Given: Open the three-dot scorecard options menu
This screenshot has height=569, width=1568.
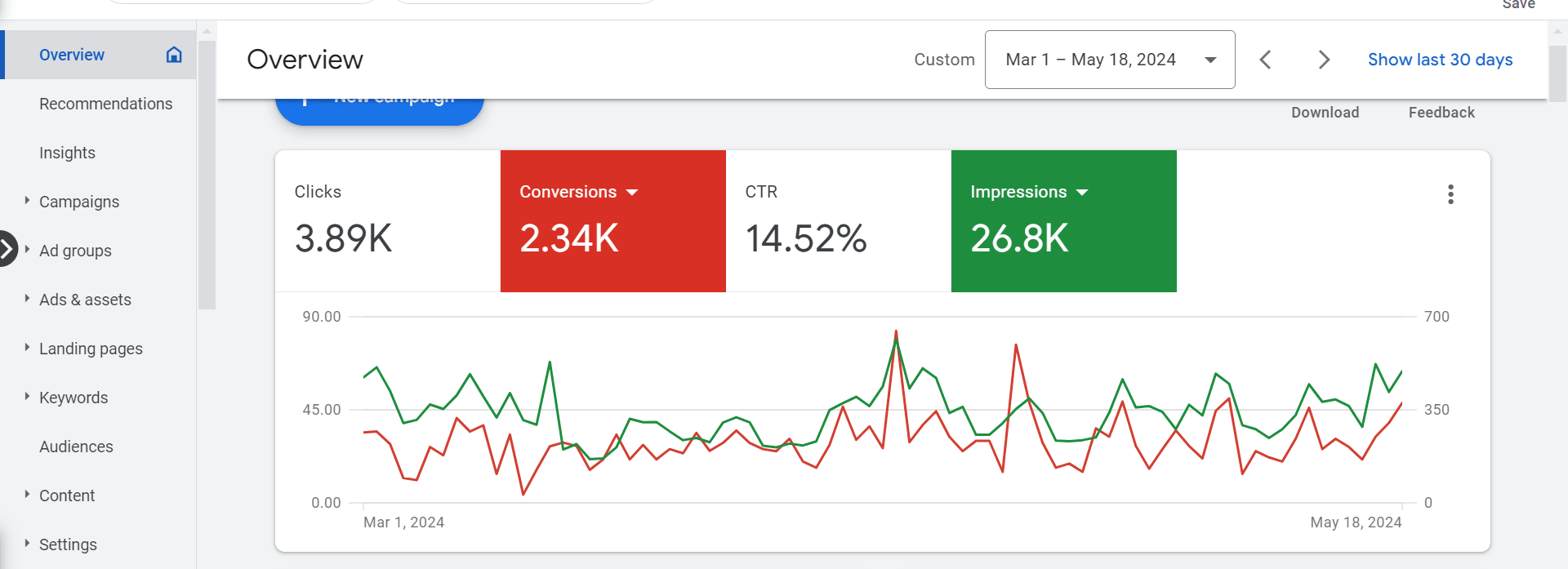Looking at the screenshot, I should pyautogui.click(x=1450, y=194).
